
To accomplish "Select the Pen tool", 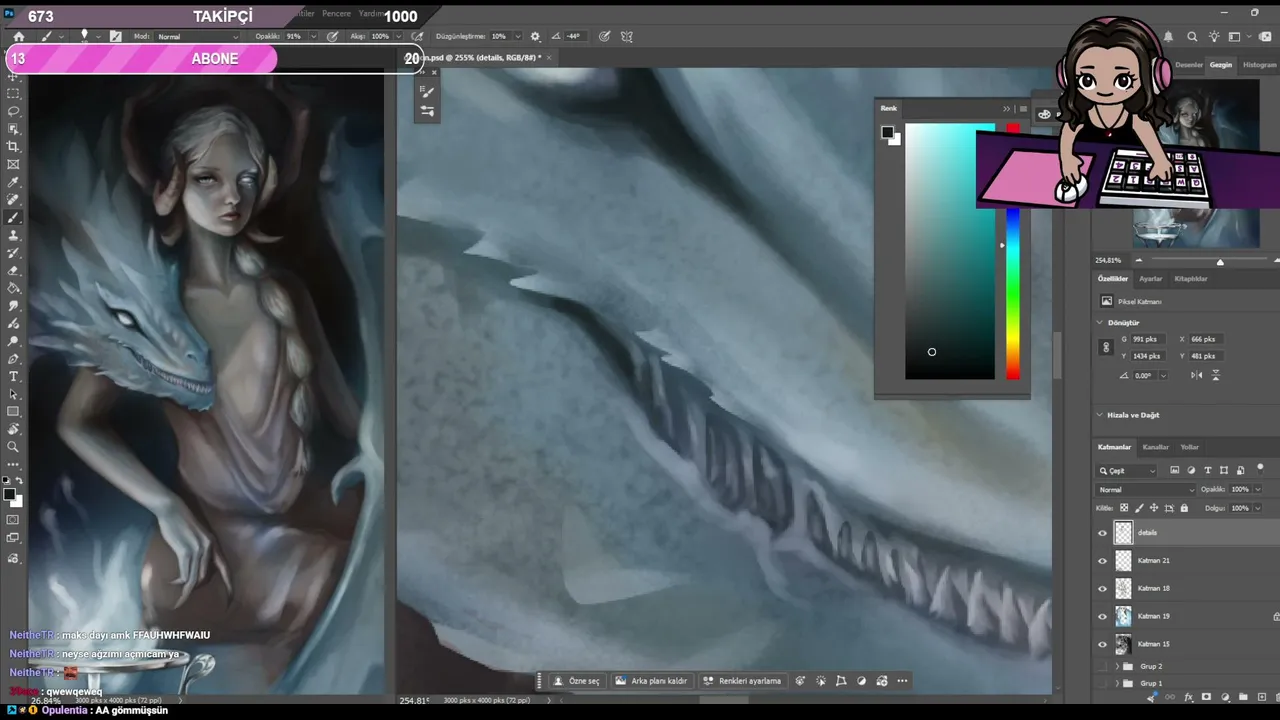I will coord(13,359).
